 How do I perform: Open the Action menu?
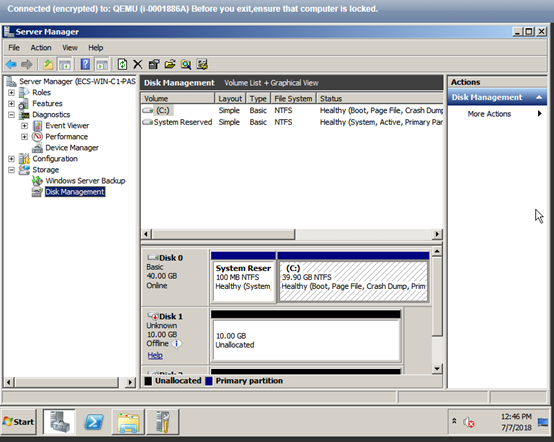tap(41, 48)
